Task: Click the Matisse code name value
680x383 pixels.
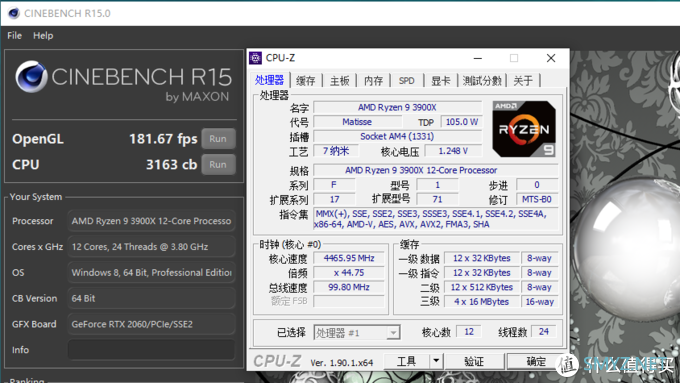Action: (x=357, y=122)
